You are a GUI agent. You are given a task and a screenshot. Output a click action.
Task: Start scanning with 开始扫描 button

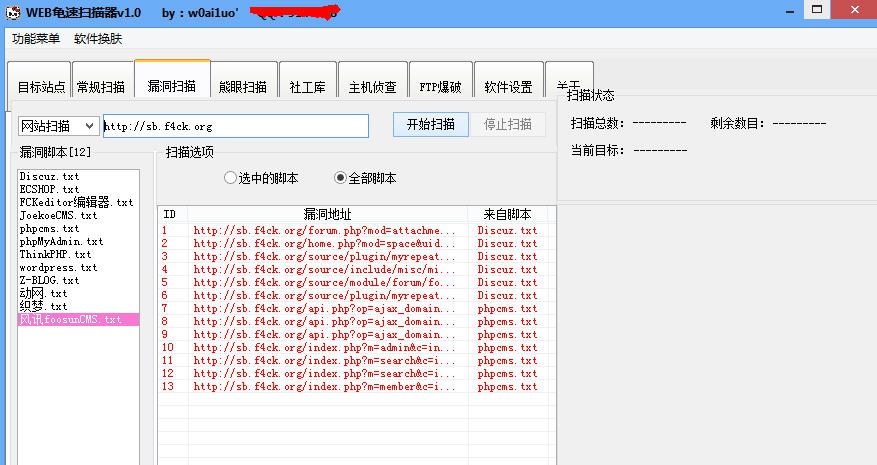[x=431, y=124]
